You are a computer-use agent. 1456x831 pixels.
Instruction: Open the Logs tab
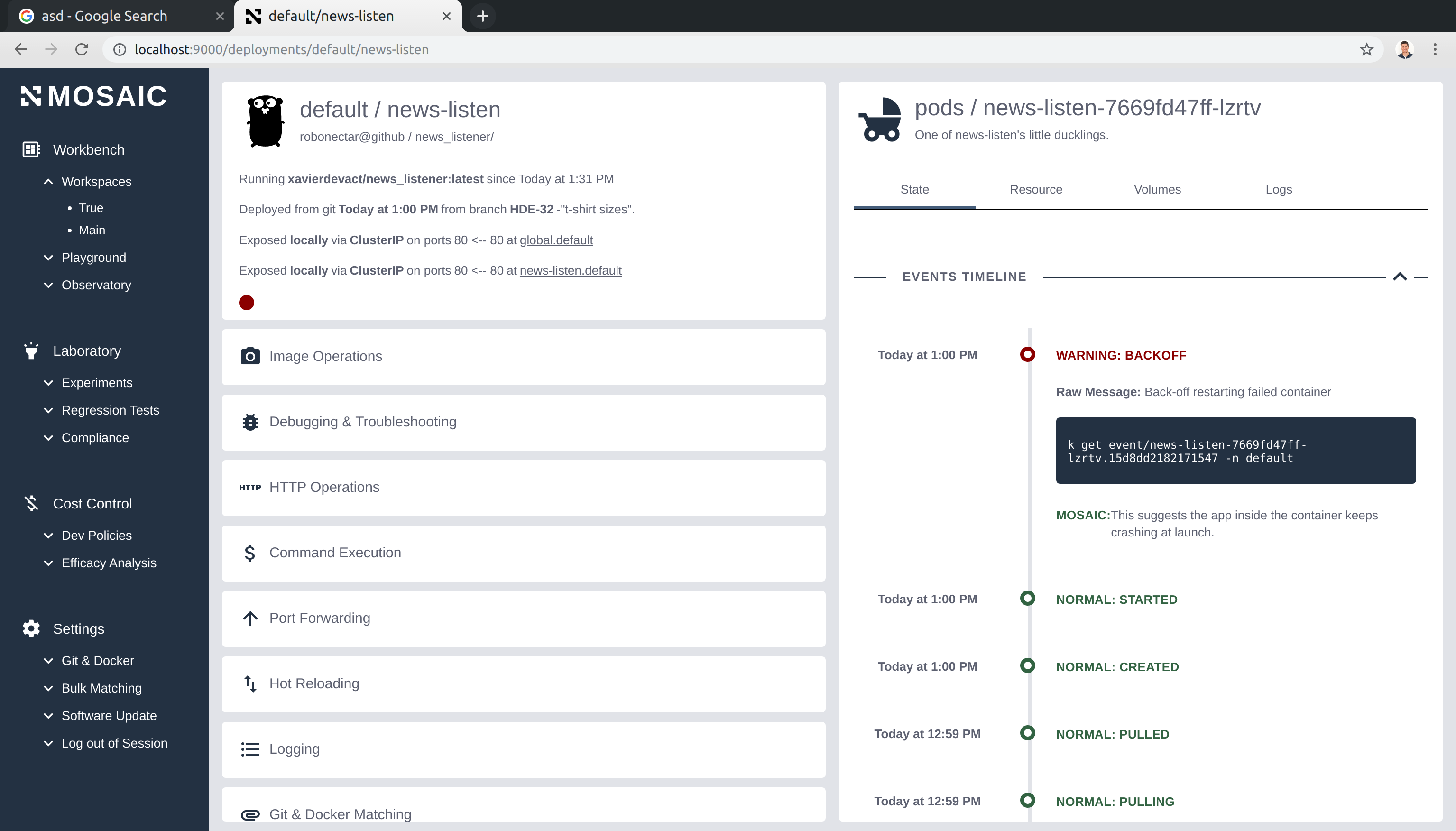click(1279, 189)
